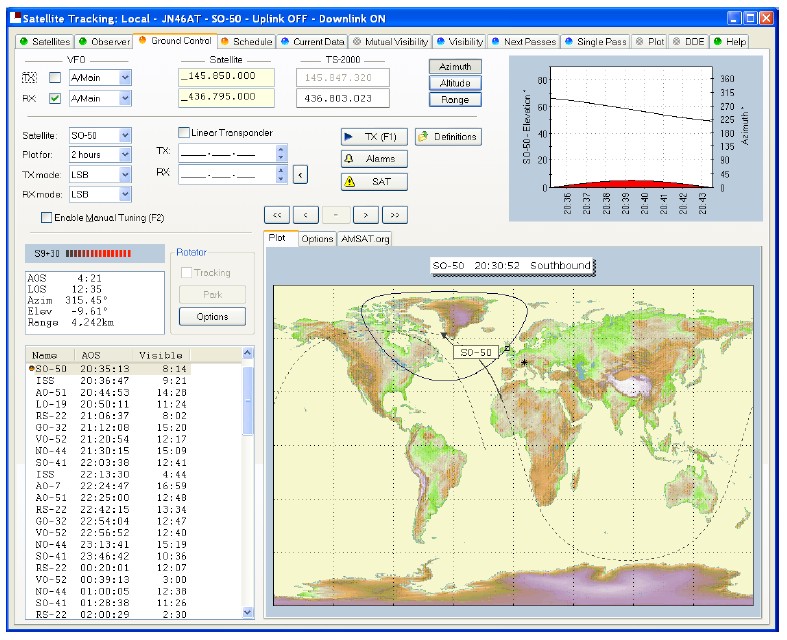
Task: Click the TX (F1) play arrow button
Action: 374,137
